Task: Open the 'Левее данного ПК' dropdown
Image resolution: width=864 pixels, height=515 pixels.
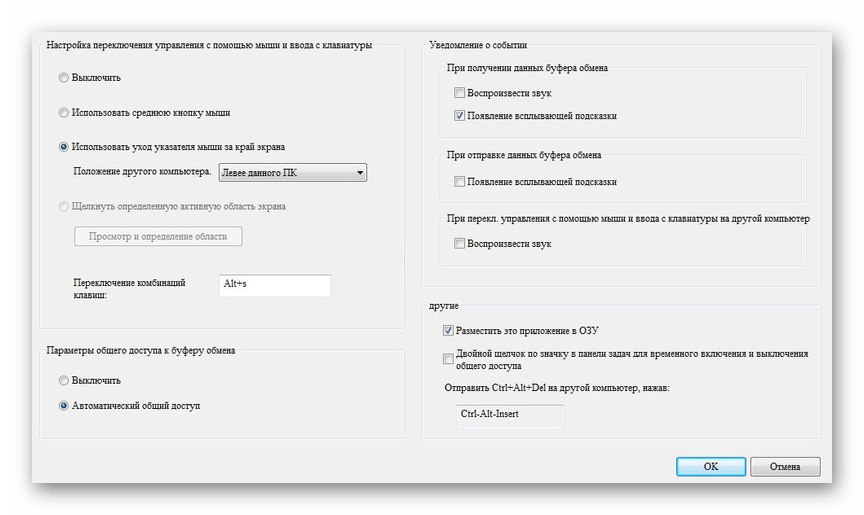Action: click(x=292, y=173)
